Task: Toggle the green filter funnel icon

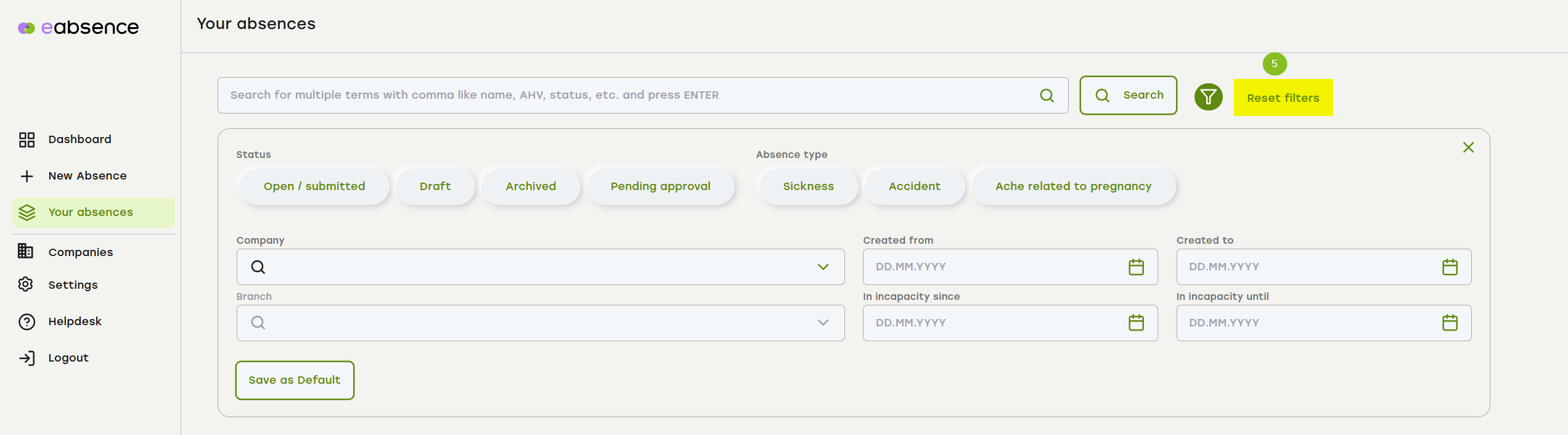Action: pos(1208,97)
